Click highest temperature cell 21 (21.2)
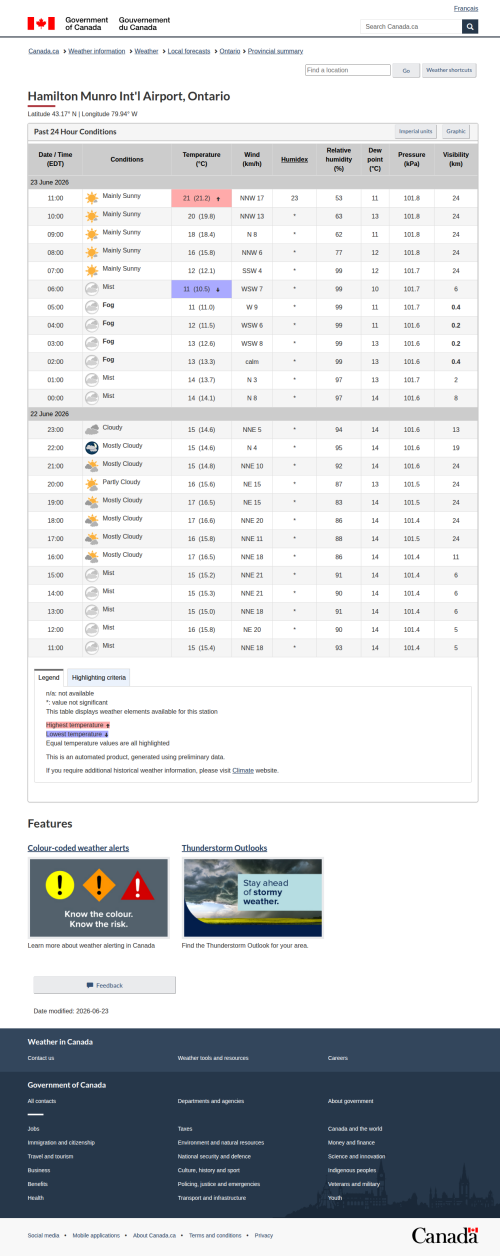This screenshot has height=1256, width=500. (x=202, y=198)
